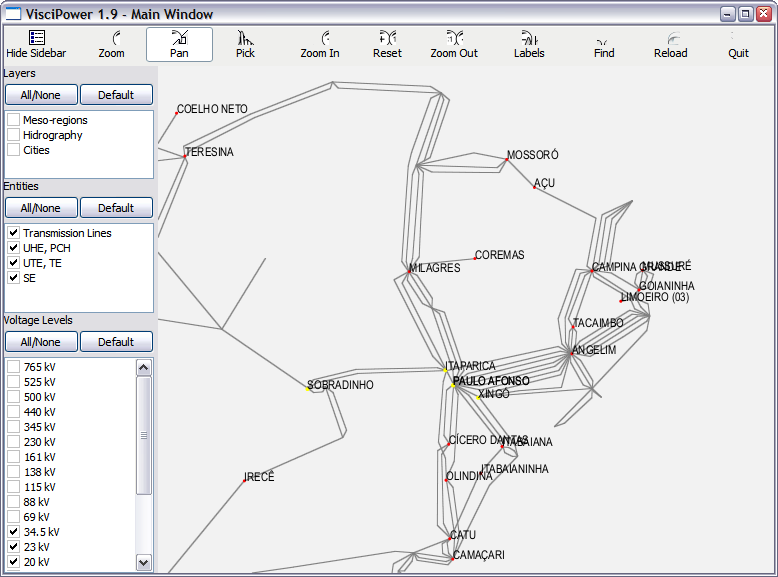Click All/None under Layers
This screenshot has width=778, height=577.
click(41, 95)
